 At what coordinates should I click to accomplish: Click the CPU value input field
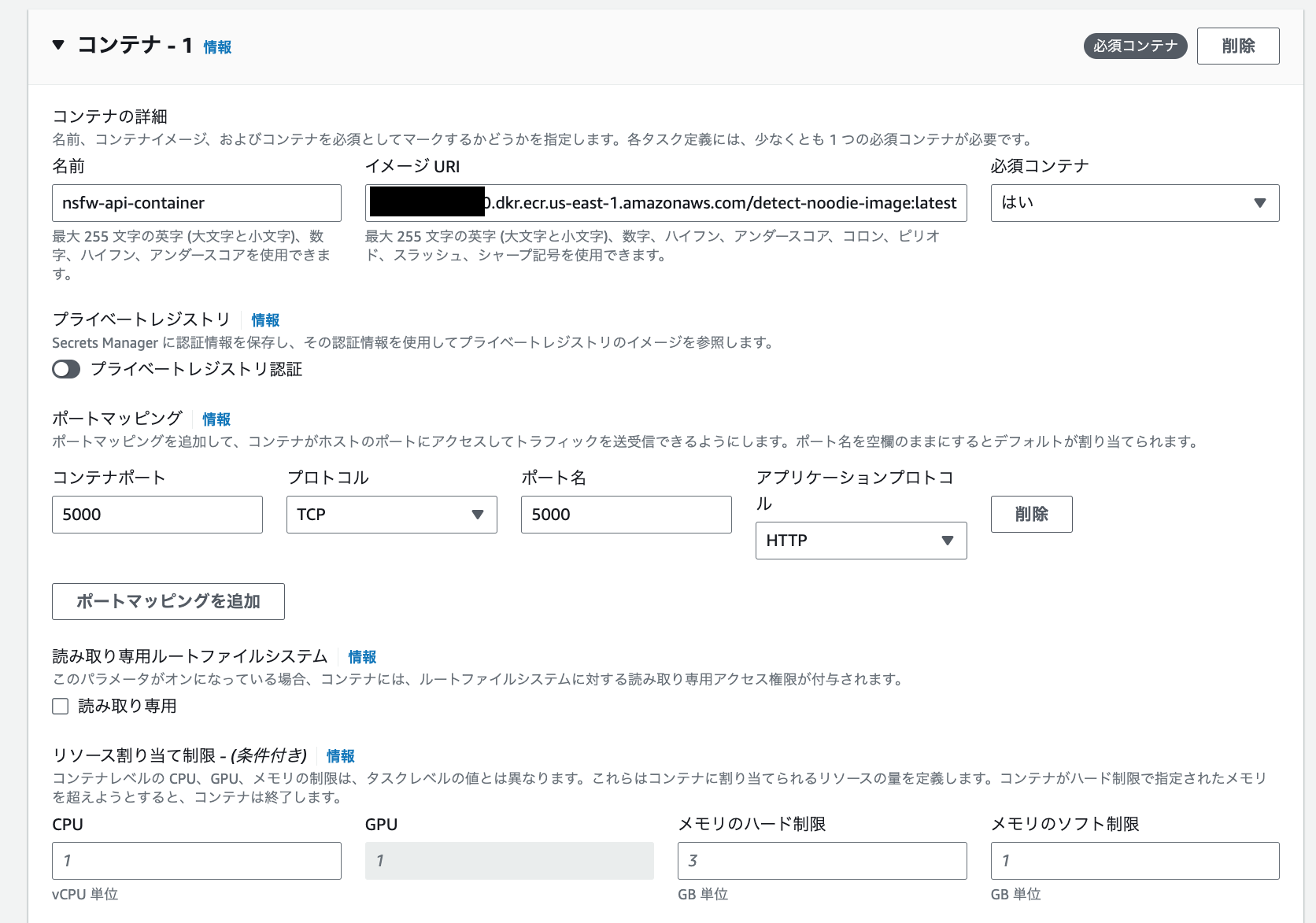(x=196, y=861)
